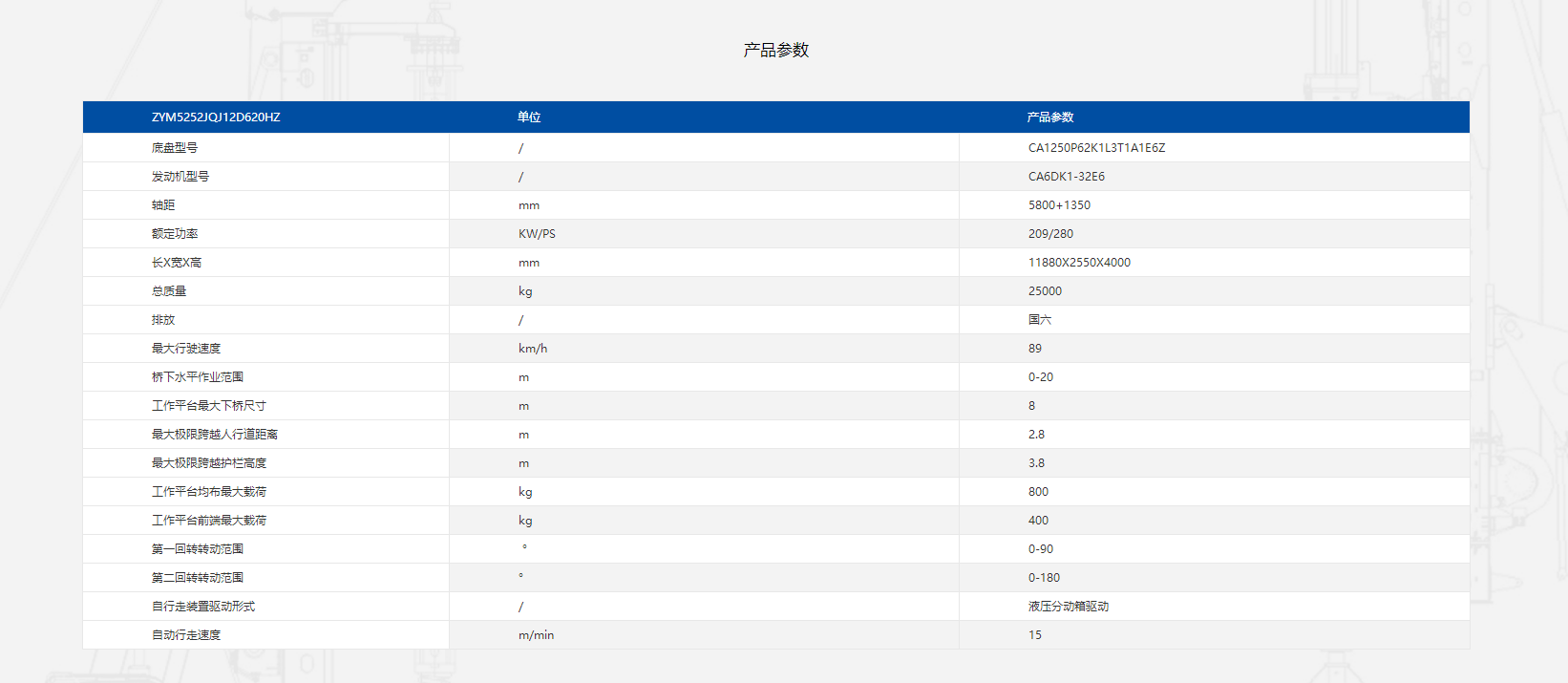Select the 总质量 row label
The image size is (1568, 683).
169,291
